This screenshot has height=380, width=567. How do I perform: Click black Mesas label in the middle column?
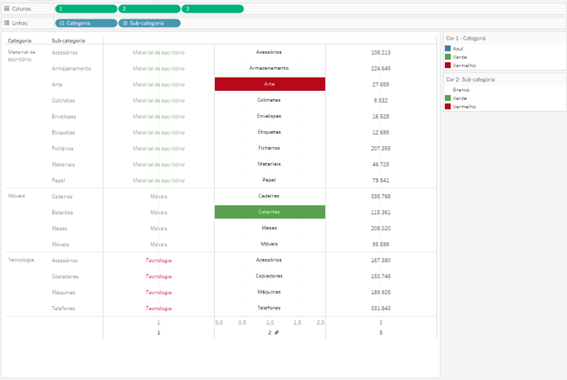(269, 228)
